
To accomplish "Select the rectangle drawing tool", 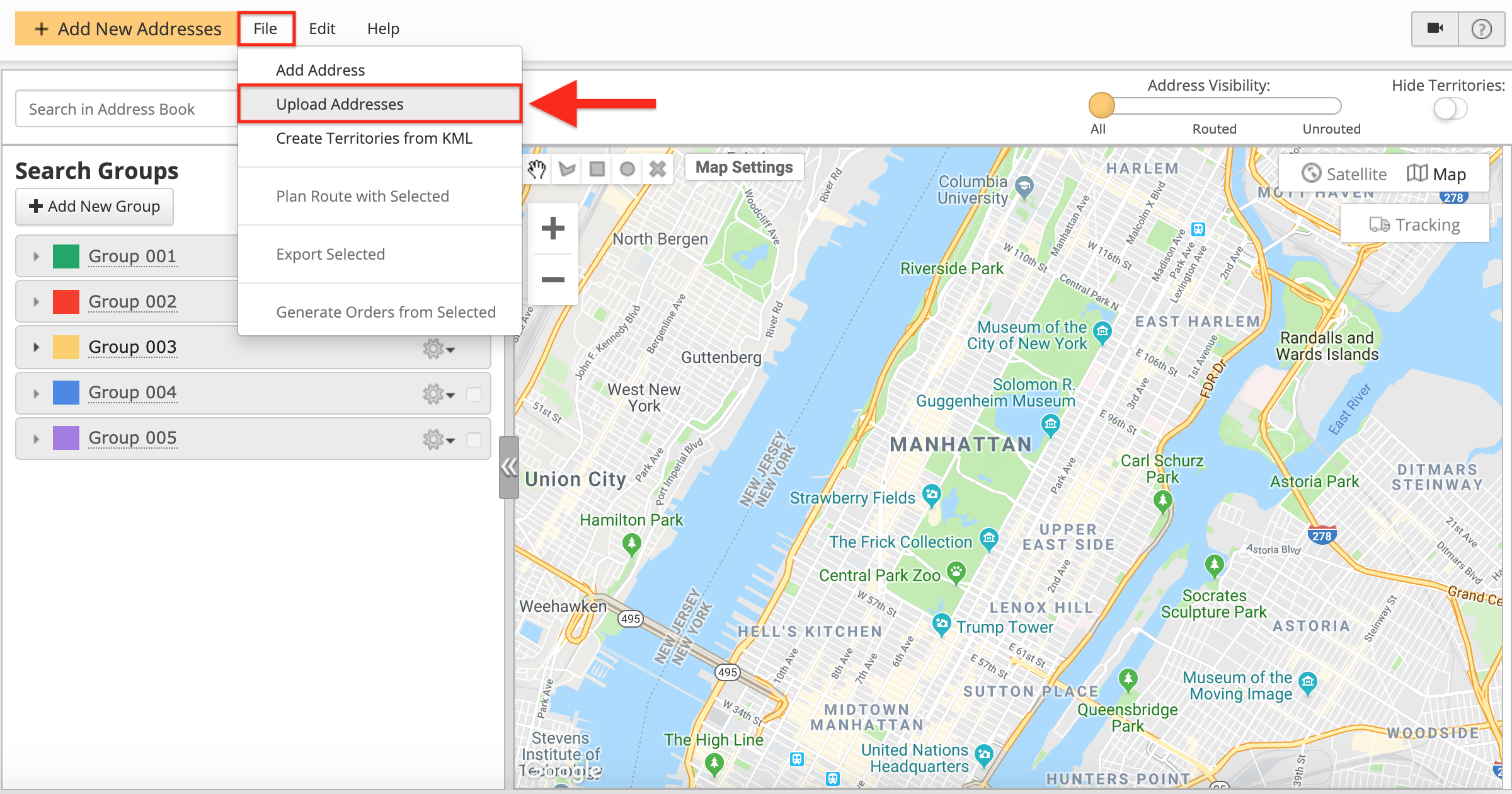I will (x=597, y=169).
